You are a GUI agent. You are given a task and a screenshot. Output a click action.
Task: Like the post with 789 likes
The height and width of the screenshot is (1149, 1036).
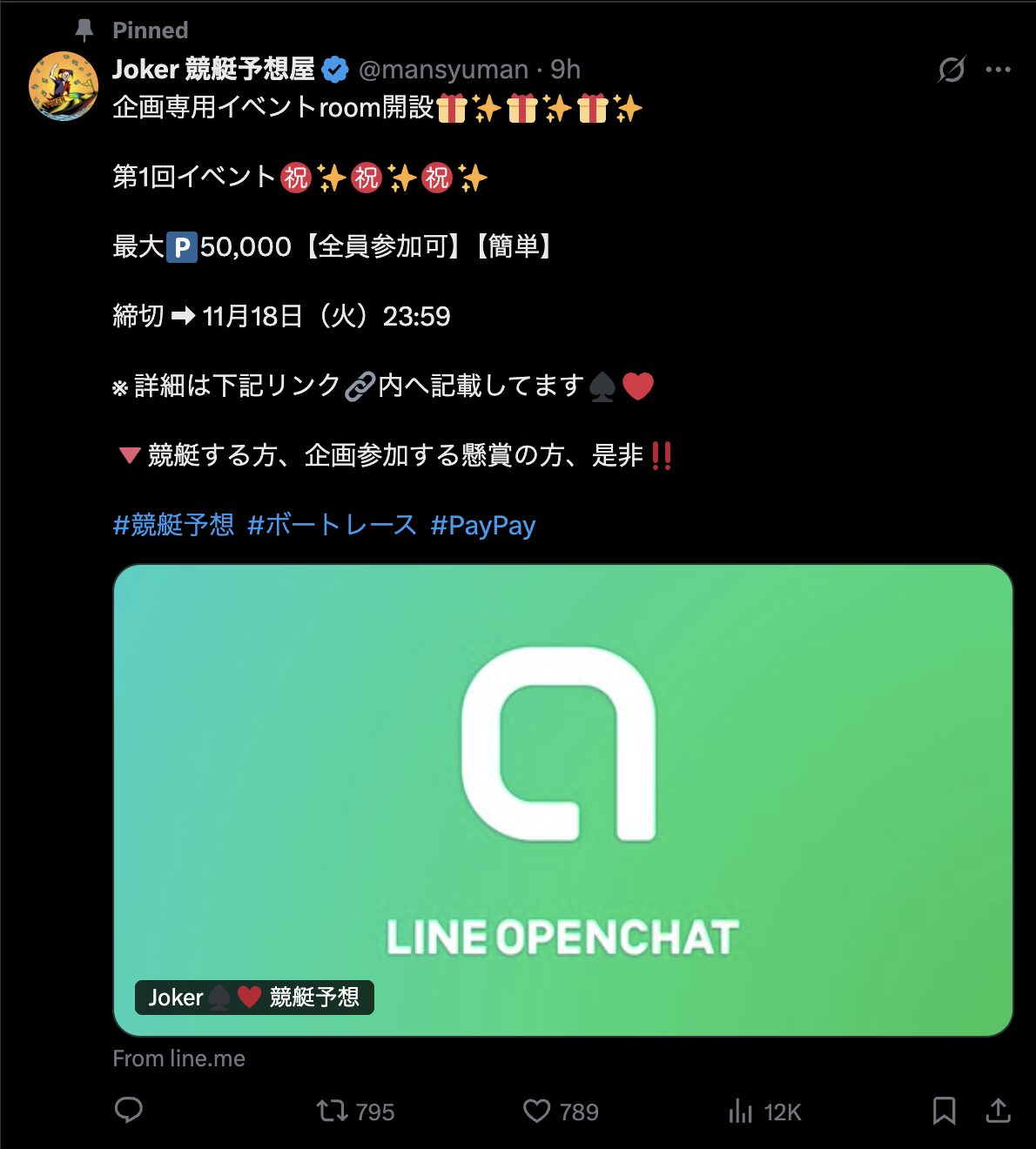(561, 1112)
